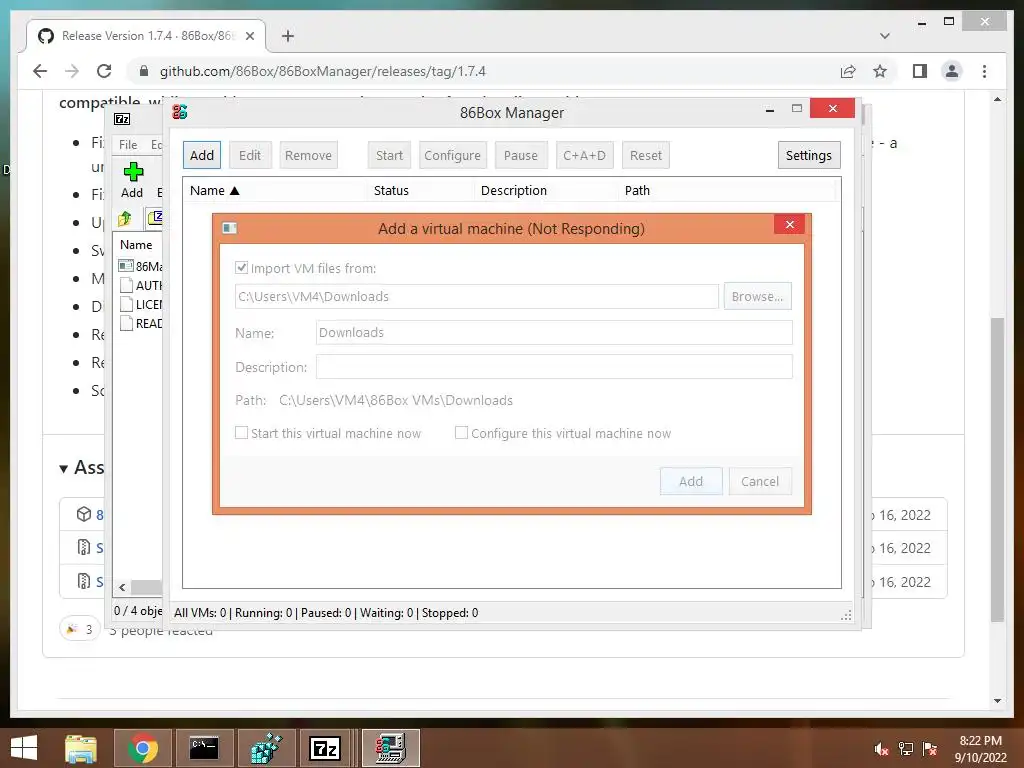Toggle the Chrome side panel icon
Image resolution: width=1024 pixels, height=768 pixels.
click(x=920, y=71)
